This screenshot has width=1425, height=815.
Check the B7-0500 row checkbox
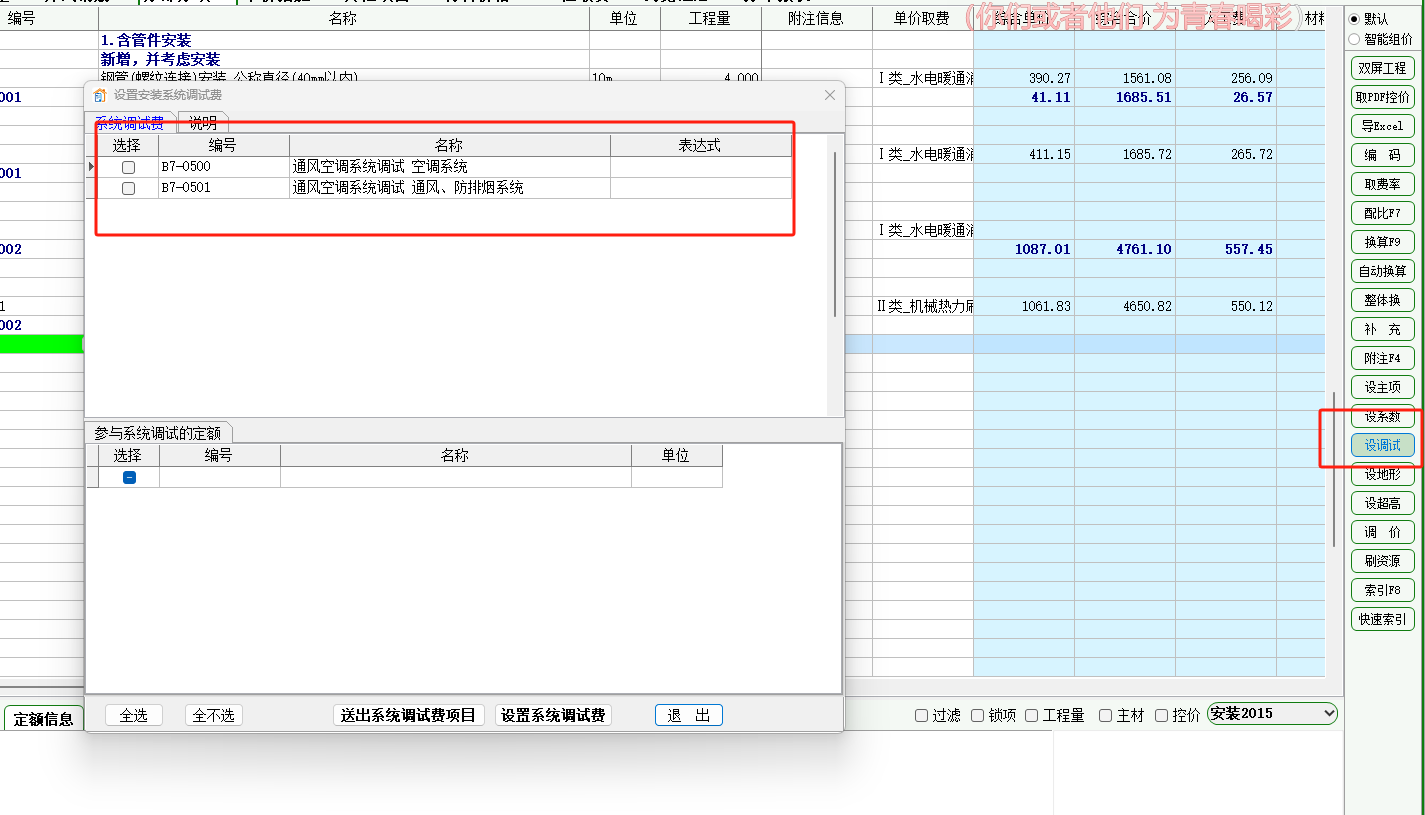pyautogui.click(x=128, y=168)
